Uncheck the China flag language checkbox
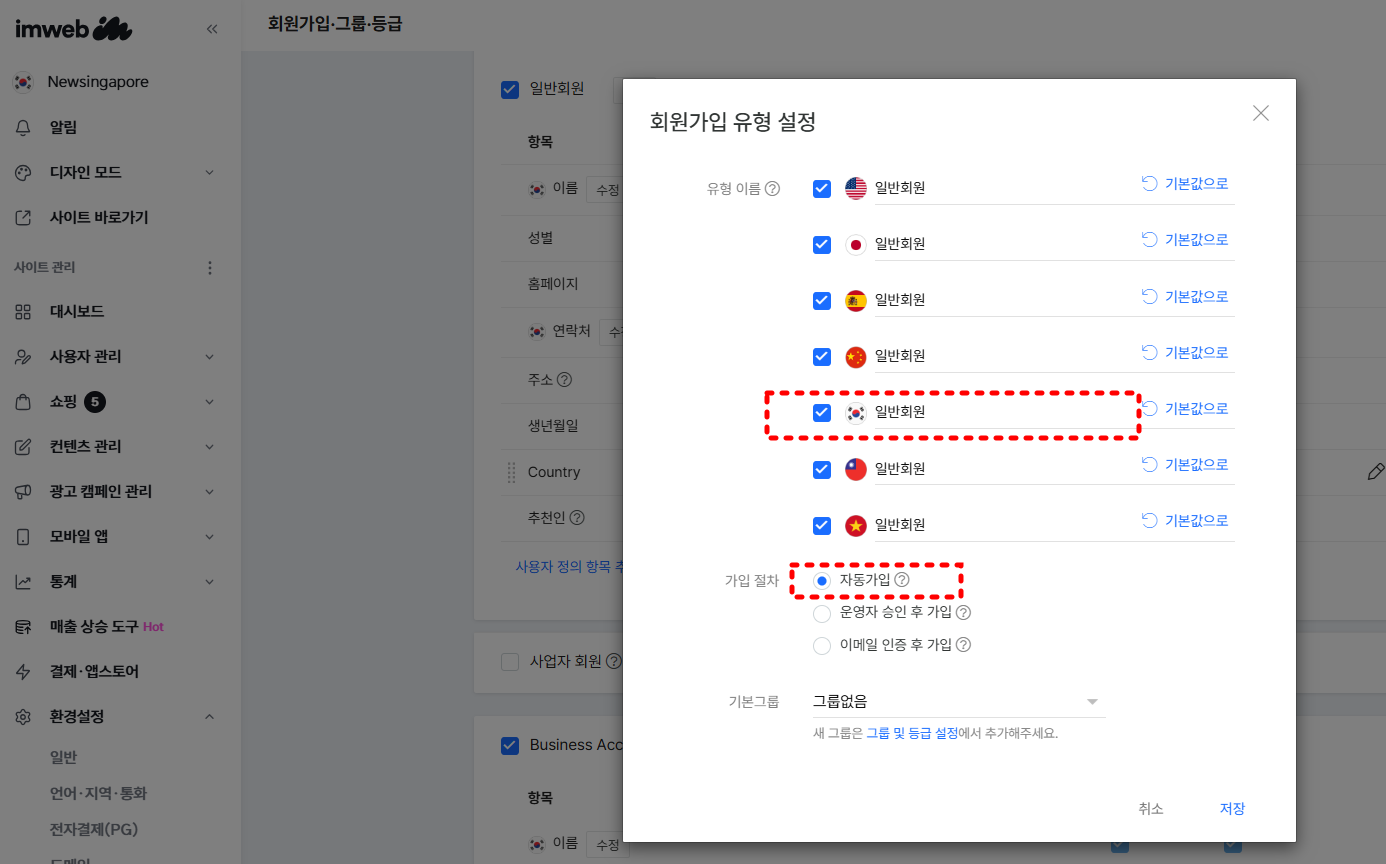 click(822, 357)
